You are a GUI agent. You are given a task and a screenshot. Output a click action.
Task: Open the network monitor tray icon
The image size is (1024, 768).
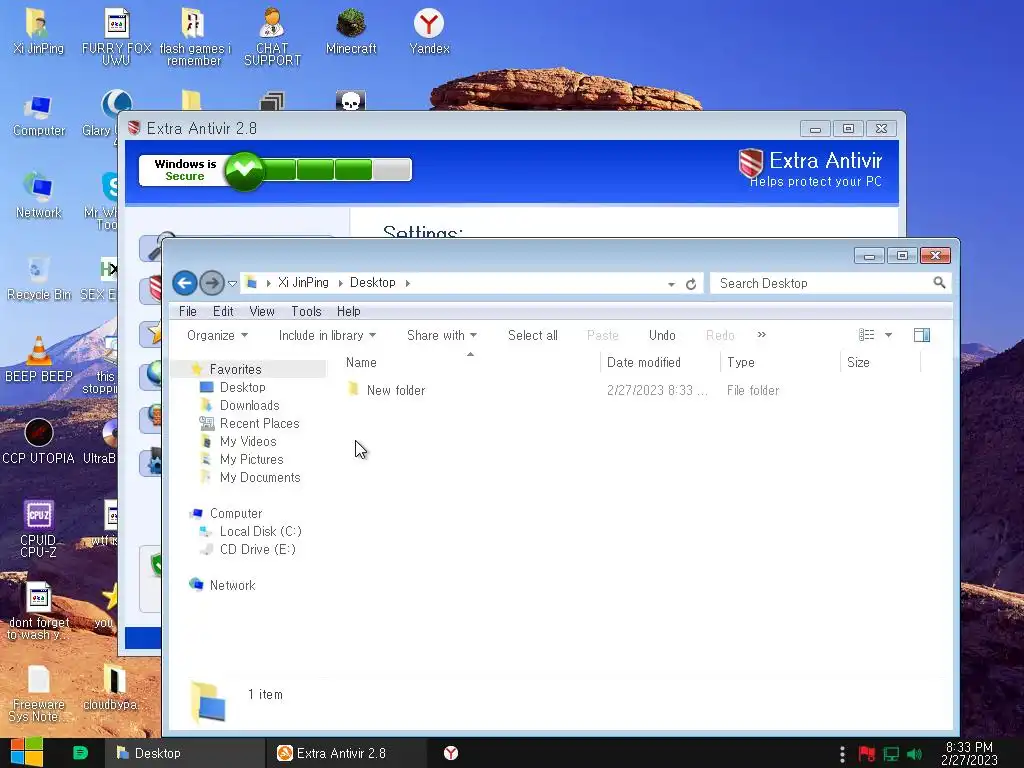(x=891, y=754)
